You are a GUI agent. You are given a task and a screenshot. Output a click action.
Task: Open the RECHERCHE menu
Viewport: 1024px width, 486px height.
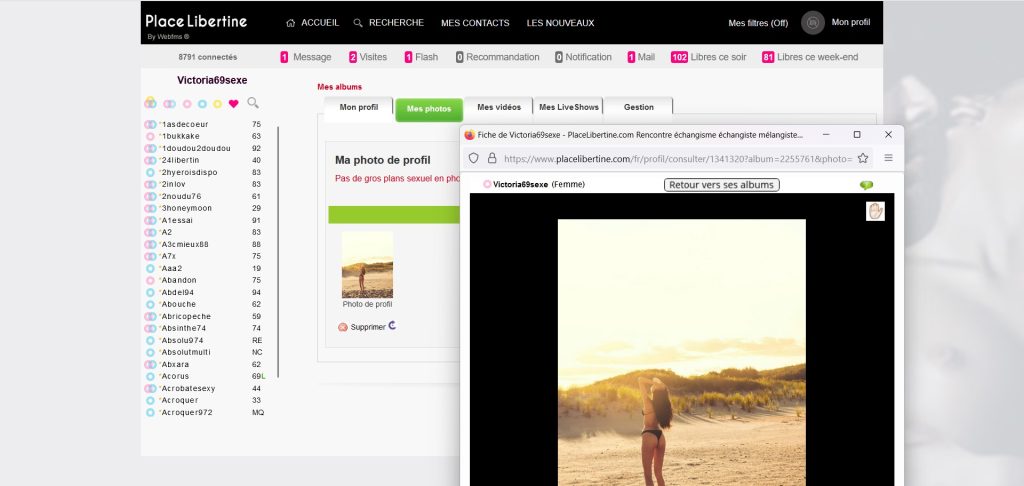pos(388,23)
